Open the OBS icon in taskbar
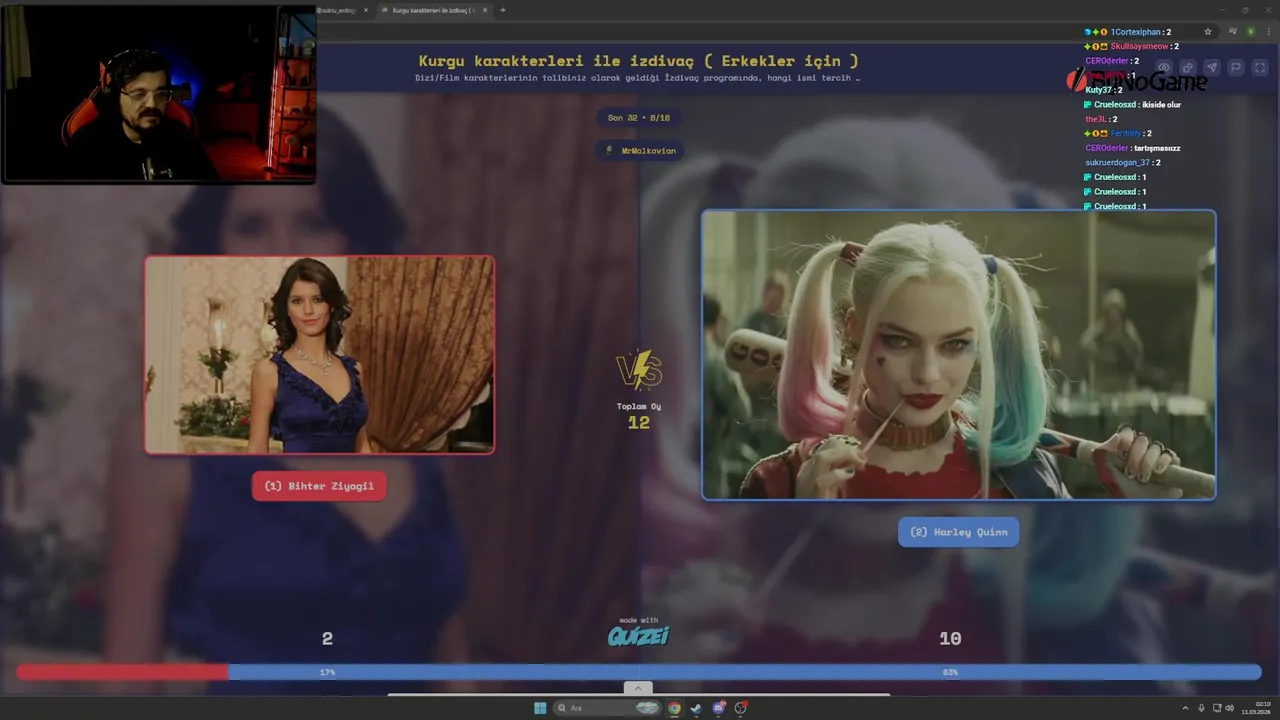1280x720 pixels. pos(740,708)
